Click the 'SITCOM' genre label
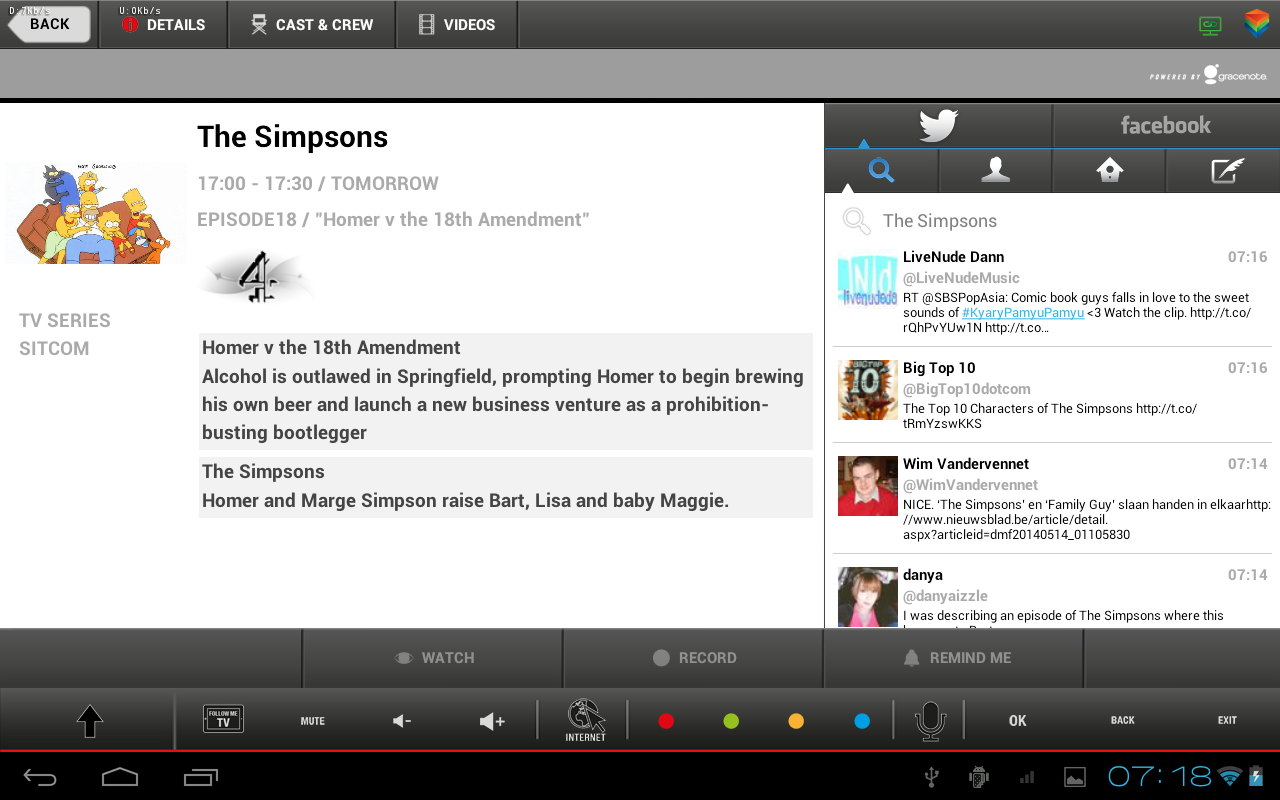The width and height of the screenshot is (1280, 800). [x=54, y=349]
